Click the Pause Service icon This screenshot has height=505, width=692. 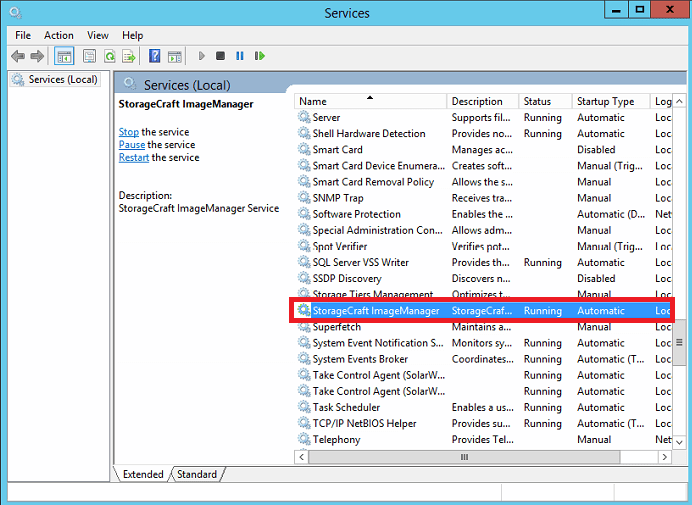(x=240, y=56)
